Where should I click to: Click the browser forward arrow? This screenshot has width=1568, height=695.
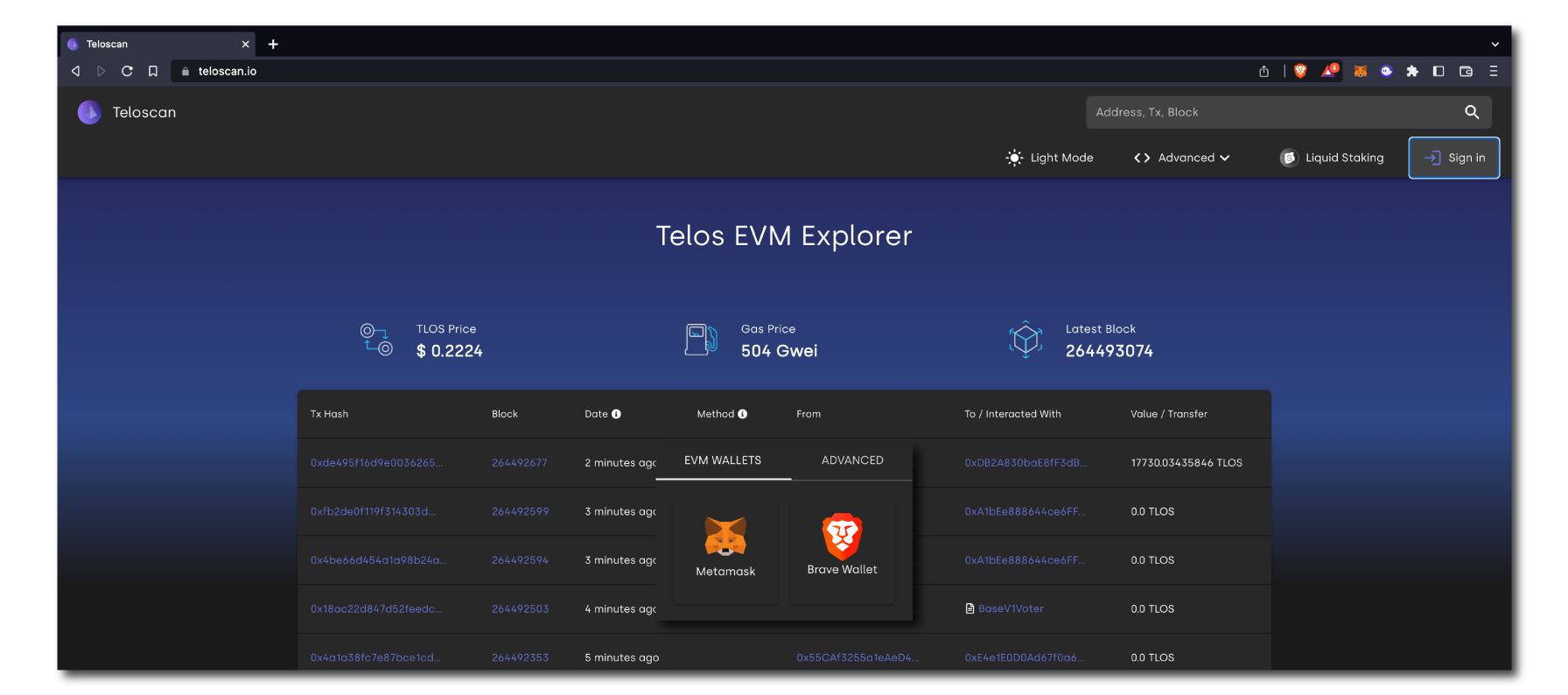101,71
